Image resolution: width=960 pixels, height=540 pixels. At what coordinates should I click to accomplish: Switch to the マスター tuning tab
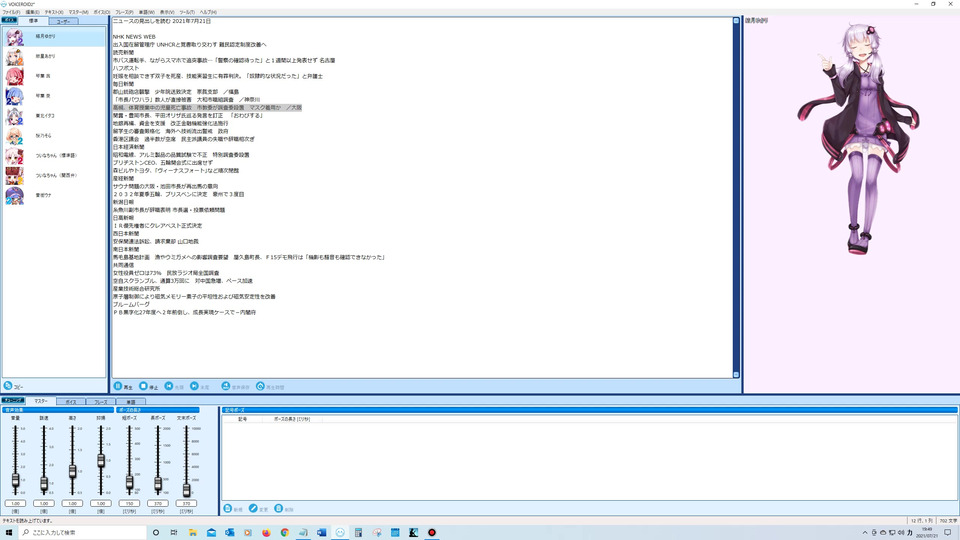40,401
